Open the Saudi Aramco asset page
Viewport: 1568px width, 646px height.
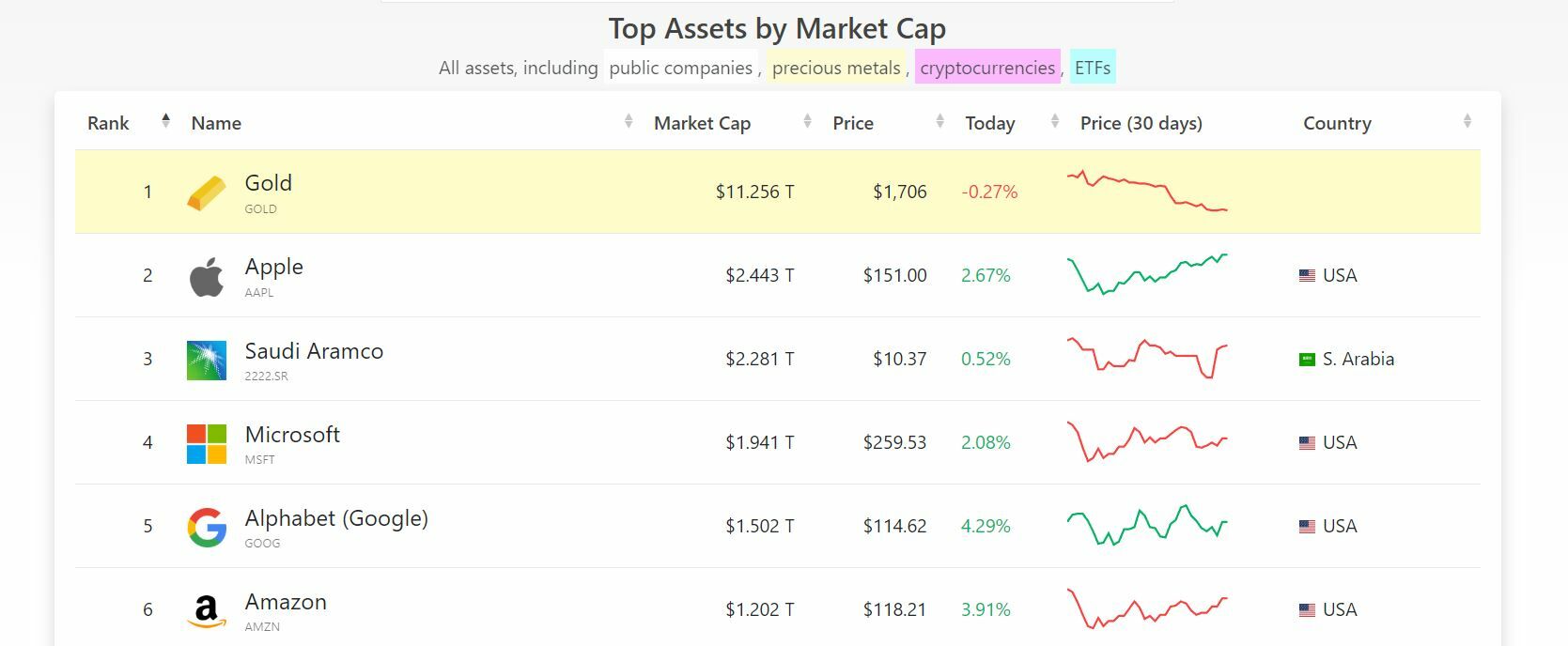pos(314,351)
